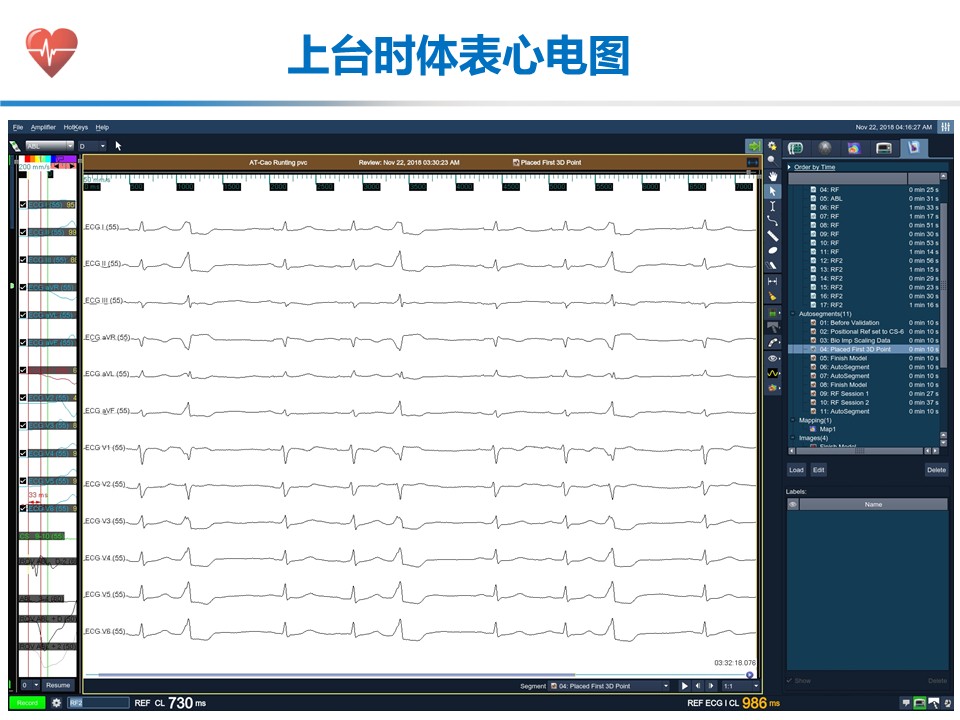The height and width of the screenshot is (720, 960).
Task: Open the small dropdown left of Resume
Action: 30,685
